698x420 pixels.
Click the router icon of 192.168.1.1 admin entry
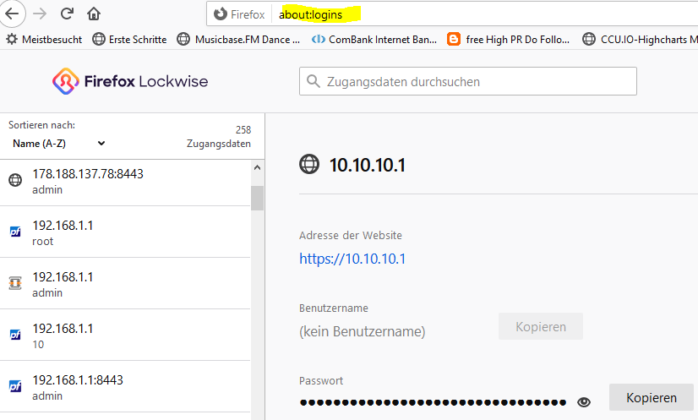click(15, 283)
